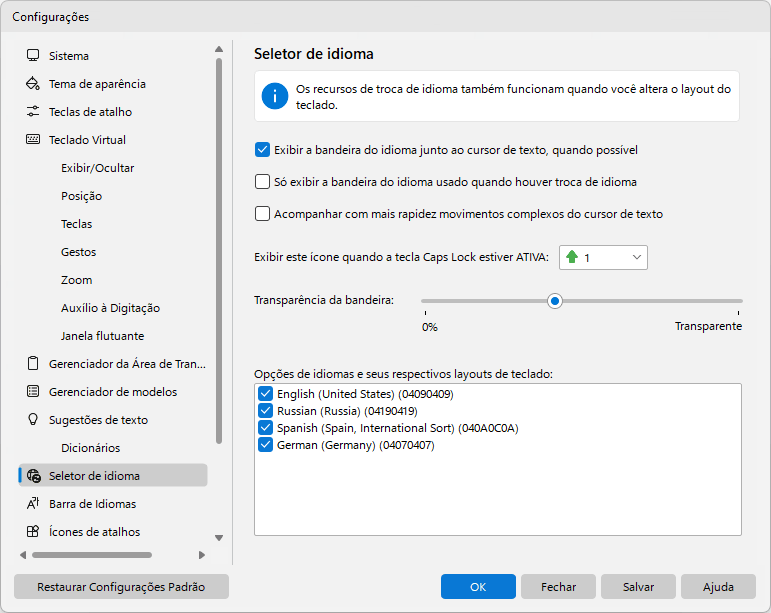The image size is (771, 613).
Task: Click the sidebar scroll down arrow
Action: (219, 538)
